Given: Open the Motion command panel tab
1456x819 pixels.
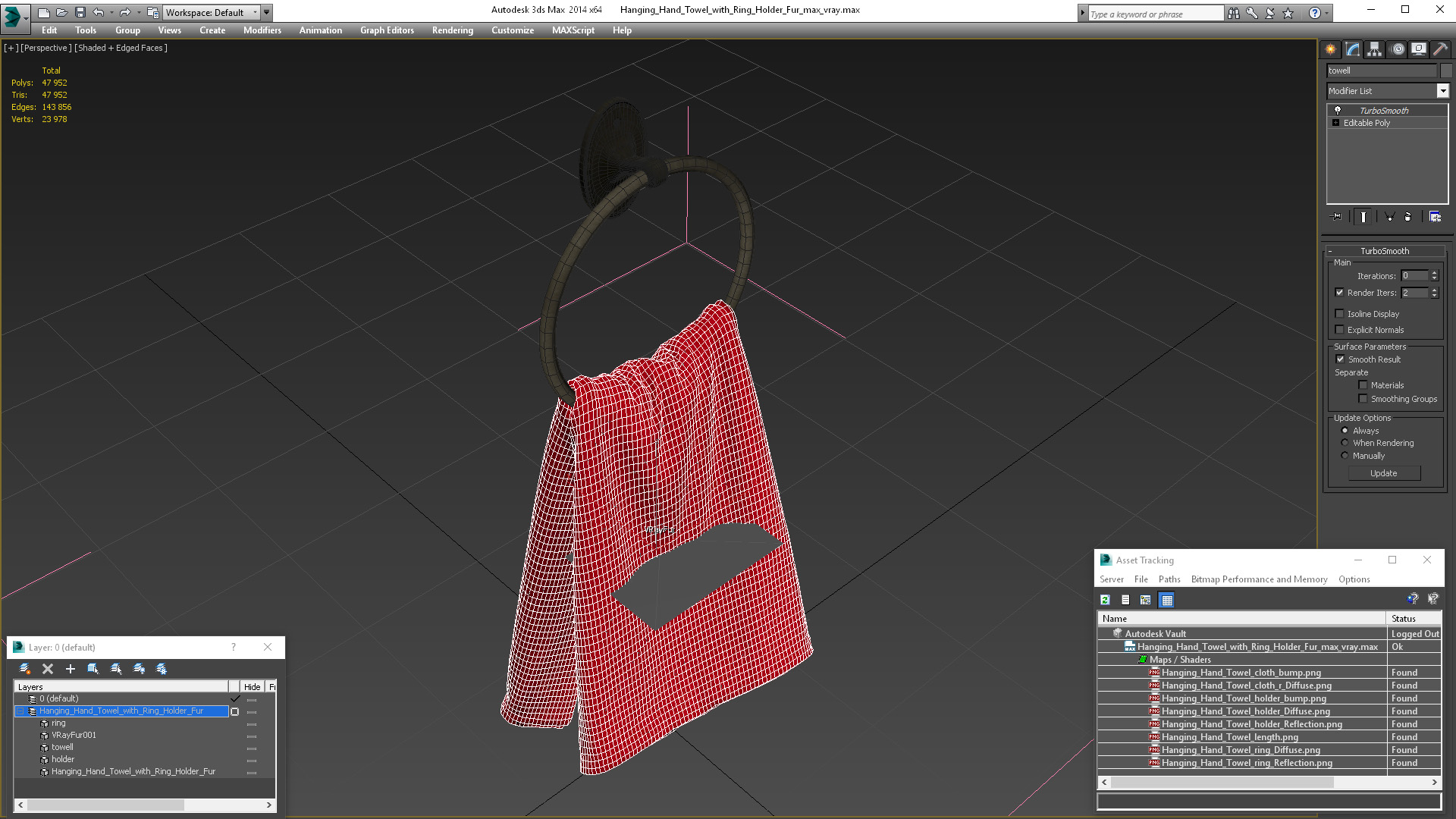Looking at the screenshot, I should click(x=1398, y=49).
